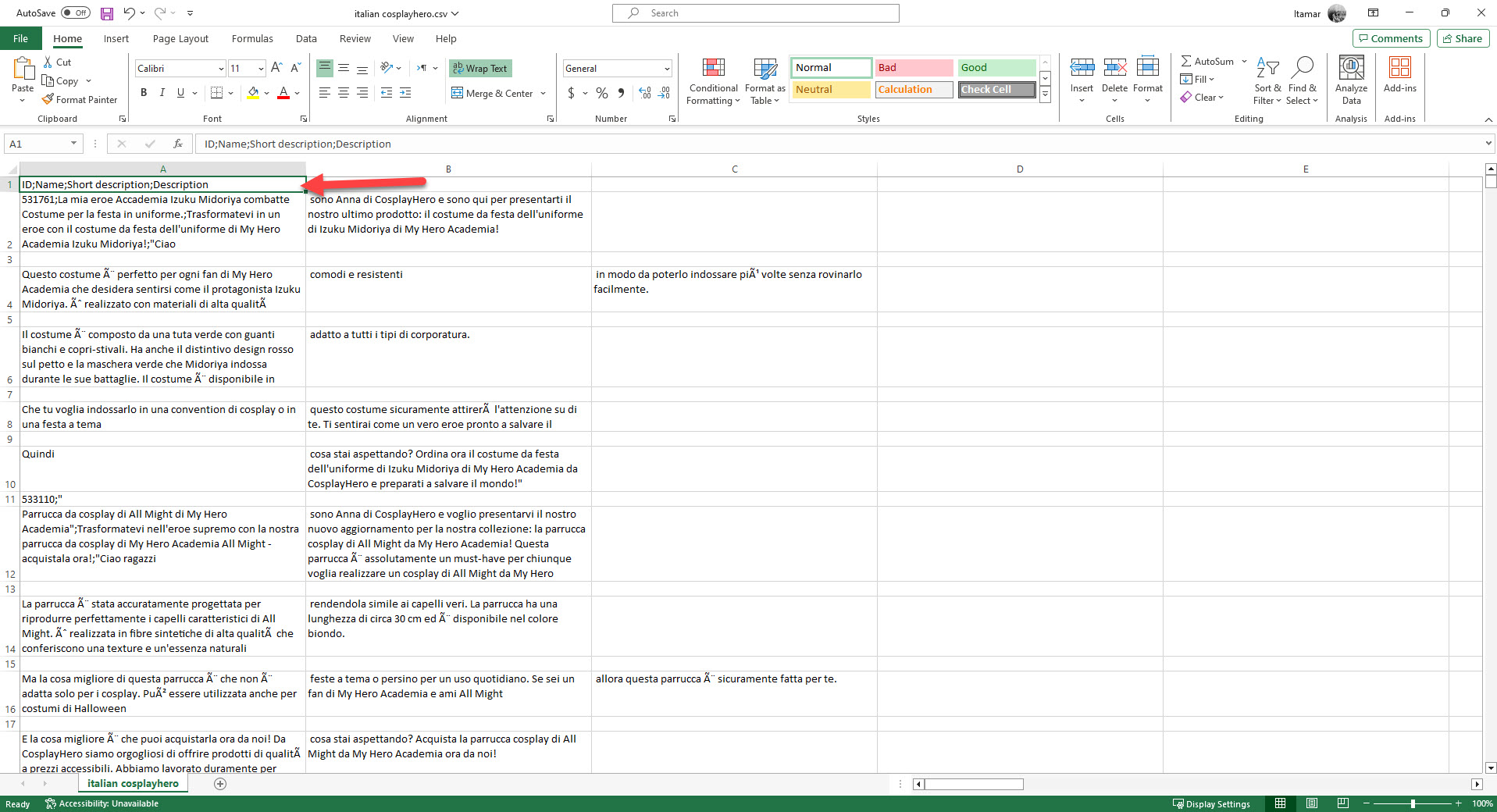The width and height of the screenshot is (1497, 812).
Task: Toggle Middle Align button
Action: pos(344,68)
